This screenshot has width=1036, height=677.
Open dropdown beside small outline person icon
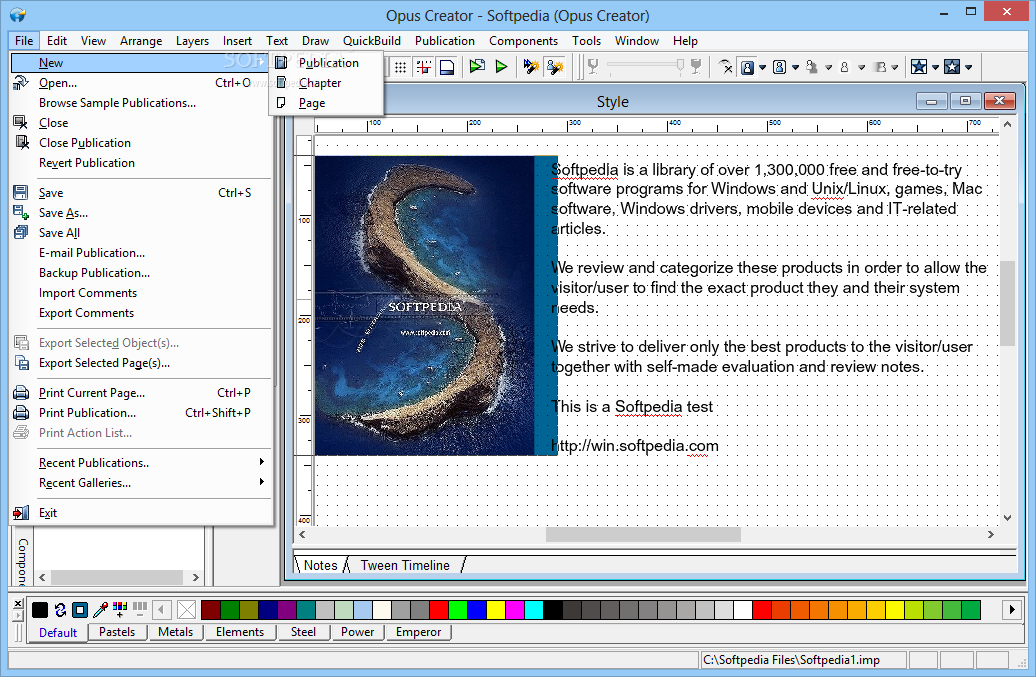pyautogui.click(x=862, y=67)
